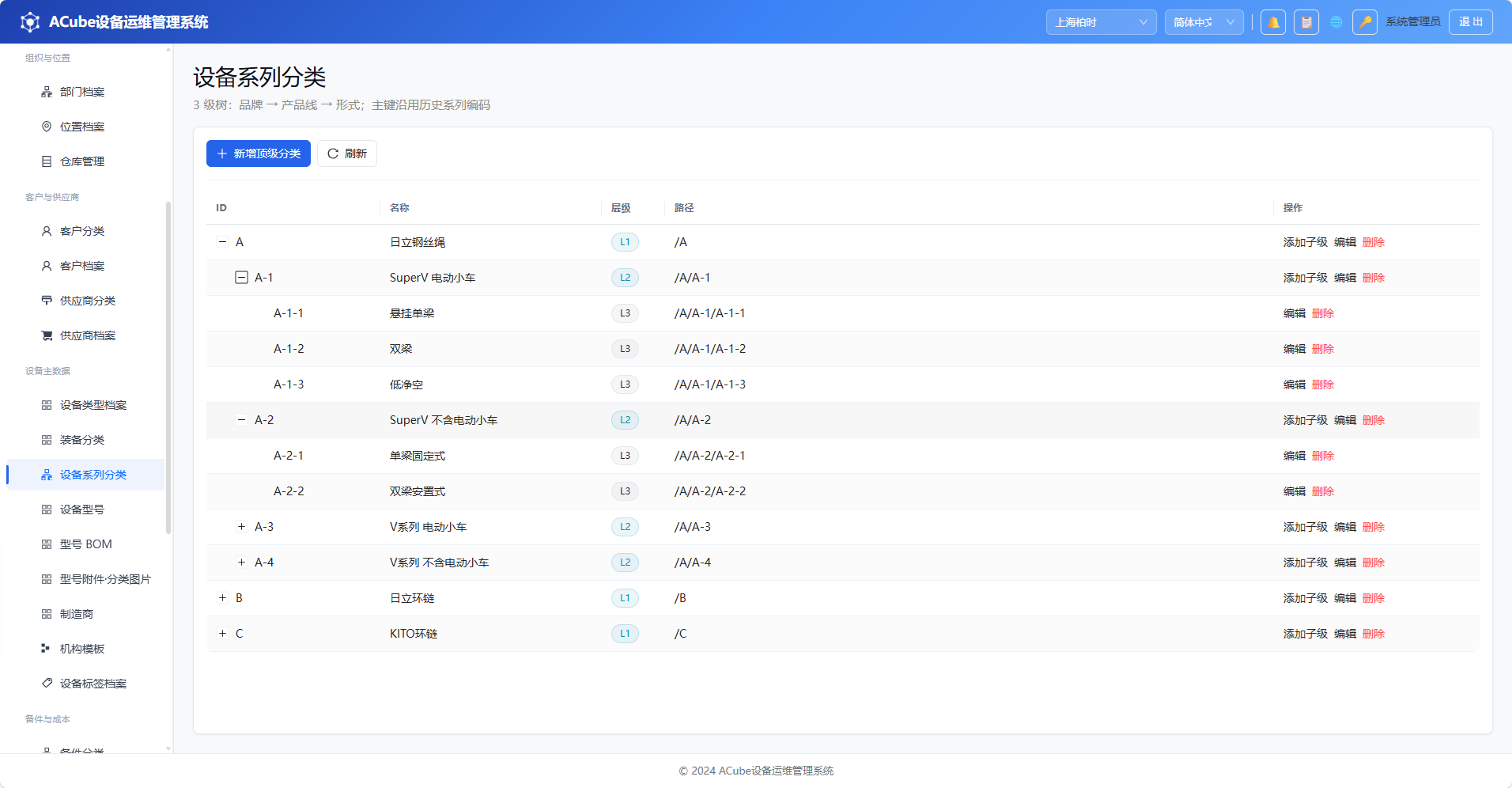
Task: Click the name 低净空
Action: pyautogui.click(x=406, y=385)
